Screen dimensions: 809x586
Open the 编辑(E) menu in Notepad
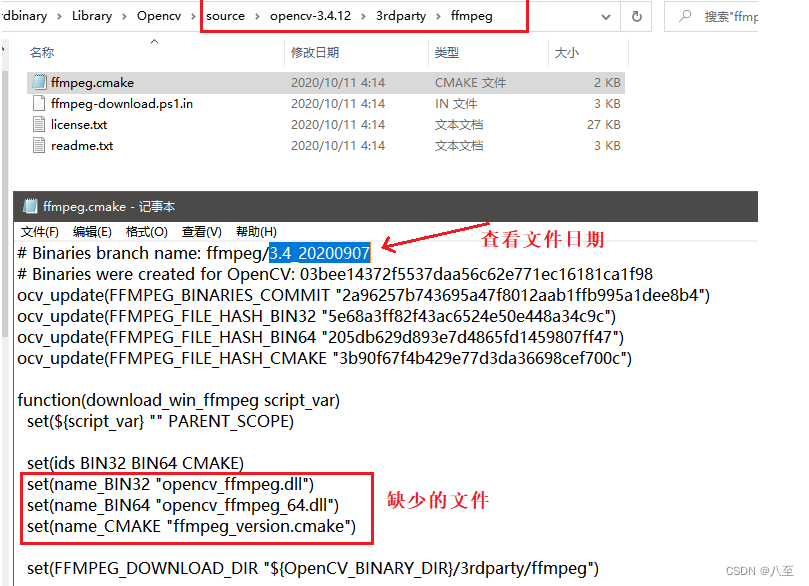[92, 232]
